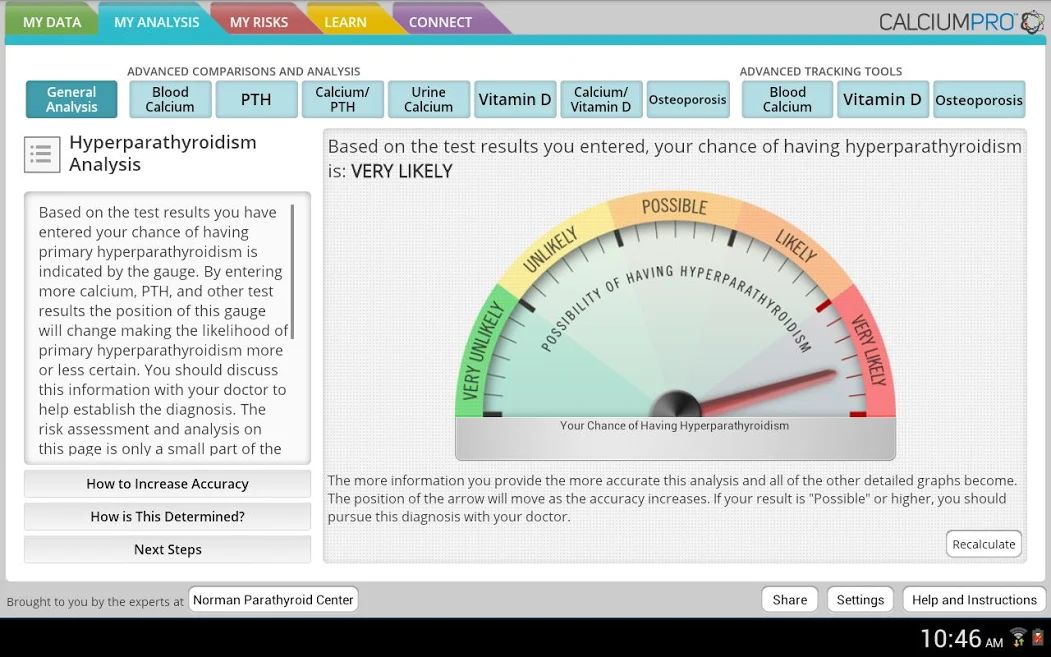1051x657 pixels.
Task: Select Urine Calcium analysis button
Action: click(x=428, y=100)
